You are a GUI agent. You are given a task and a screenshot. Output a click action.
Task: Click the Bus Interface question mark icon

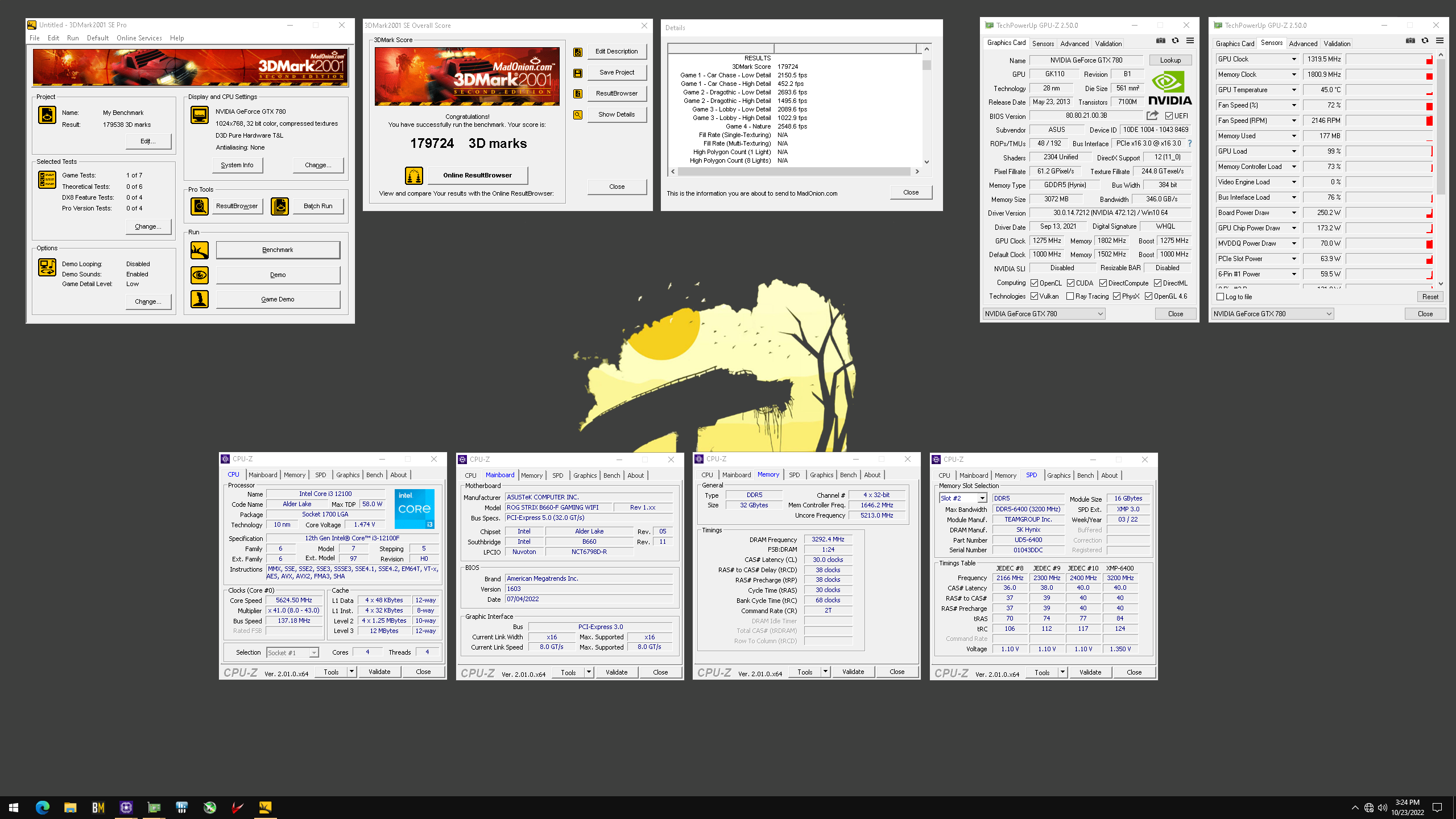point(1189,143)
